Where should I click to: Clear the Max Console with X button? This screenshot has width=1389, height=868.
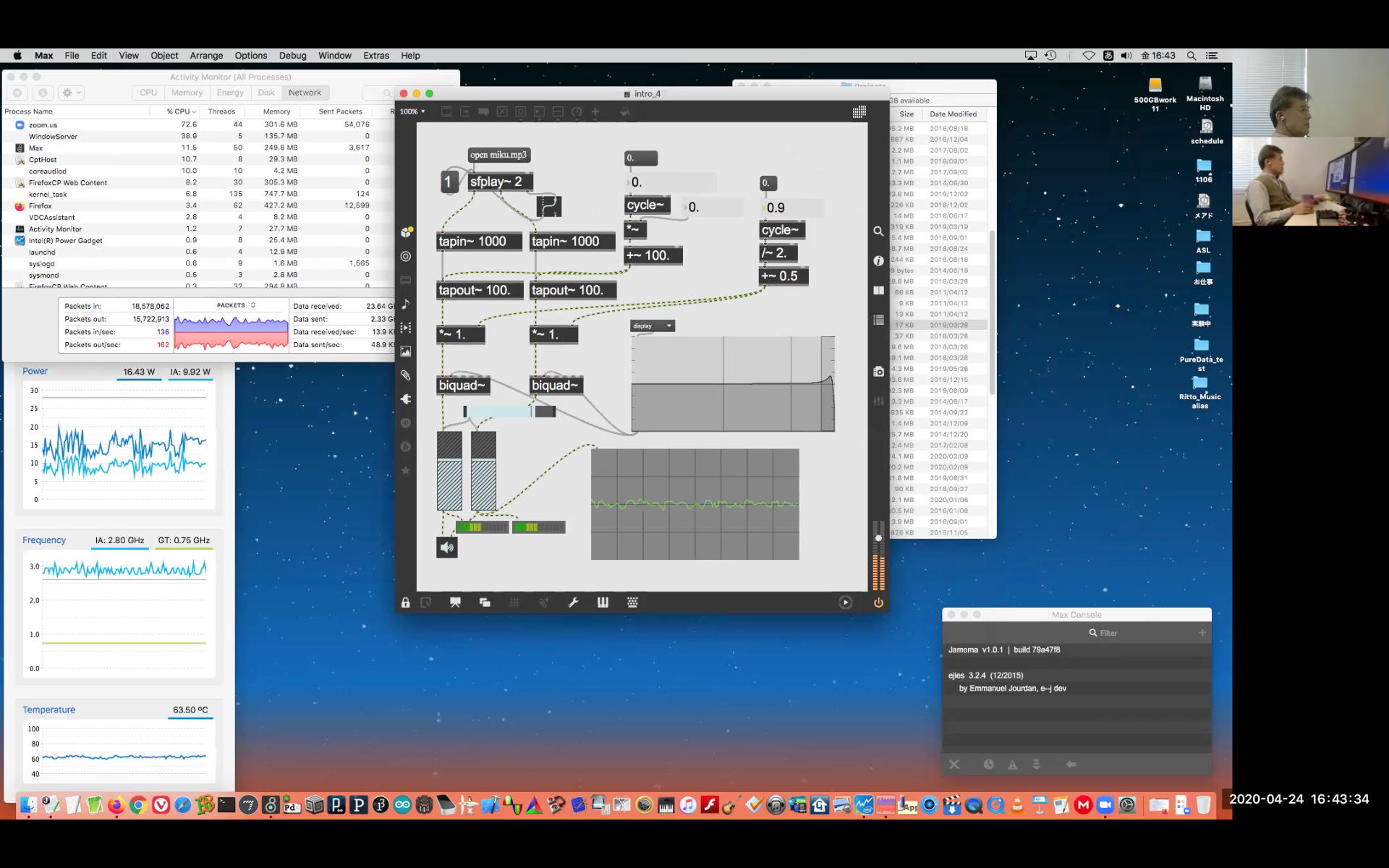[954, 764]
